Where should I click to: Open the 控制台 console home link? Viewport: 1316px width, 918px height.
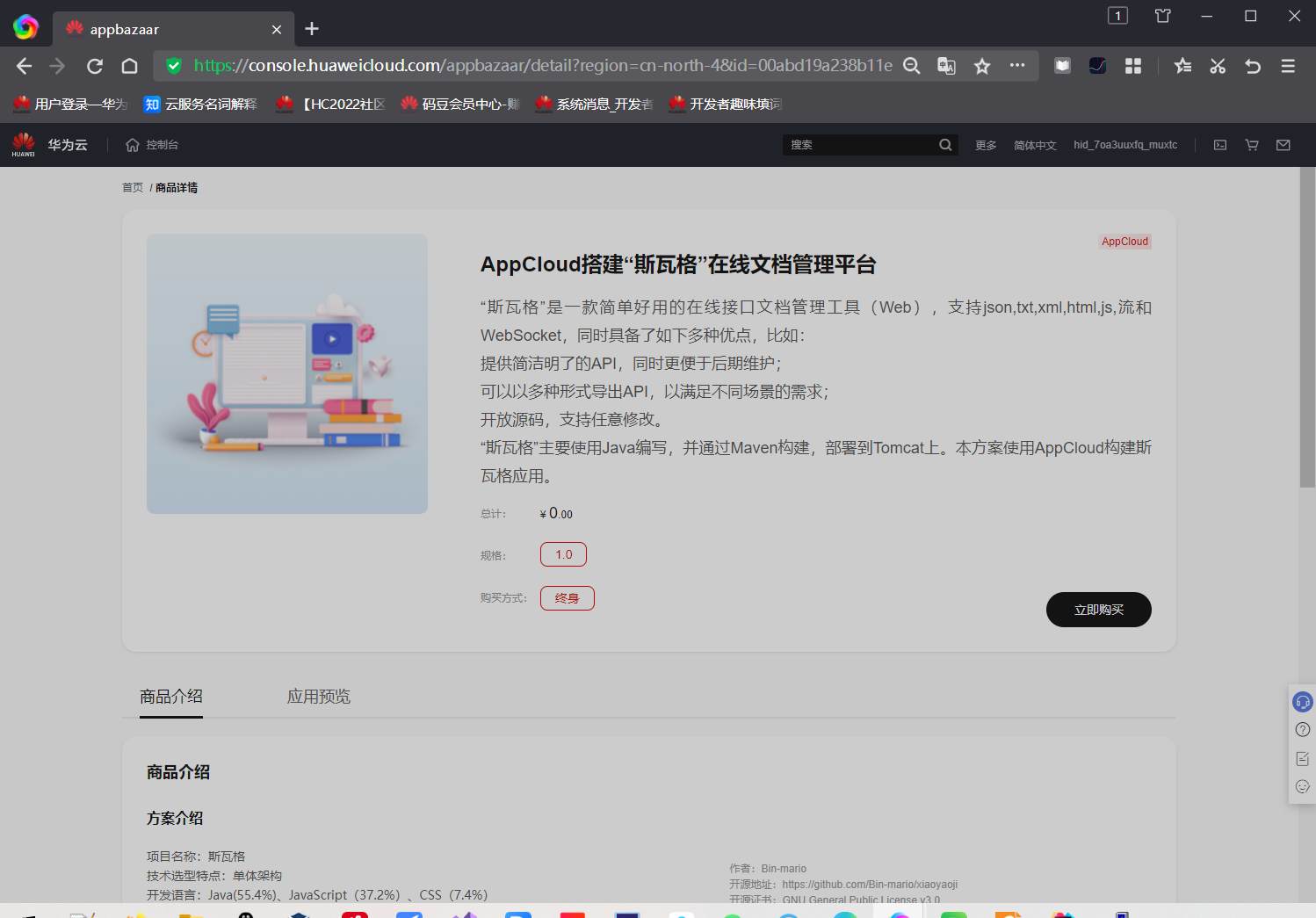pos(152,145)
